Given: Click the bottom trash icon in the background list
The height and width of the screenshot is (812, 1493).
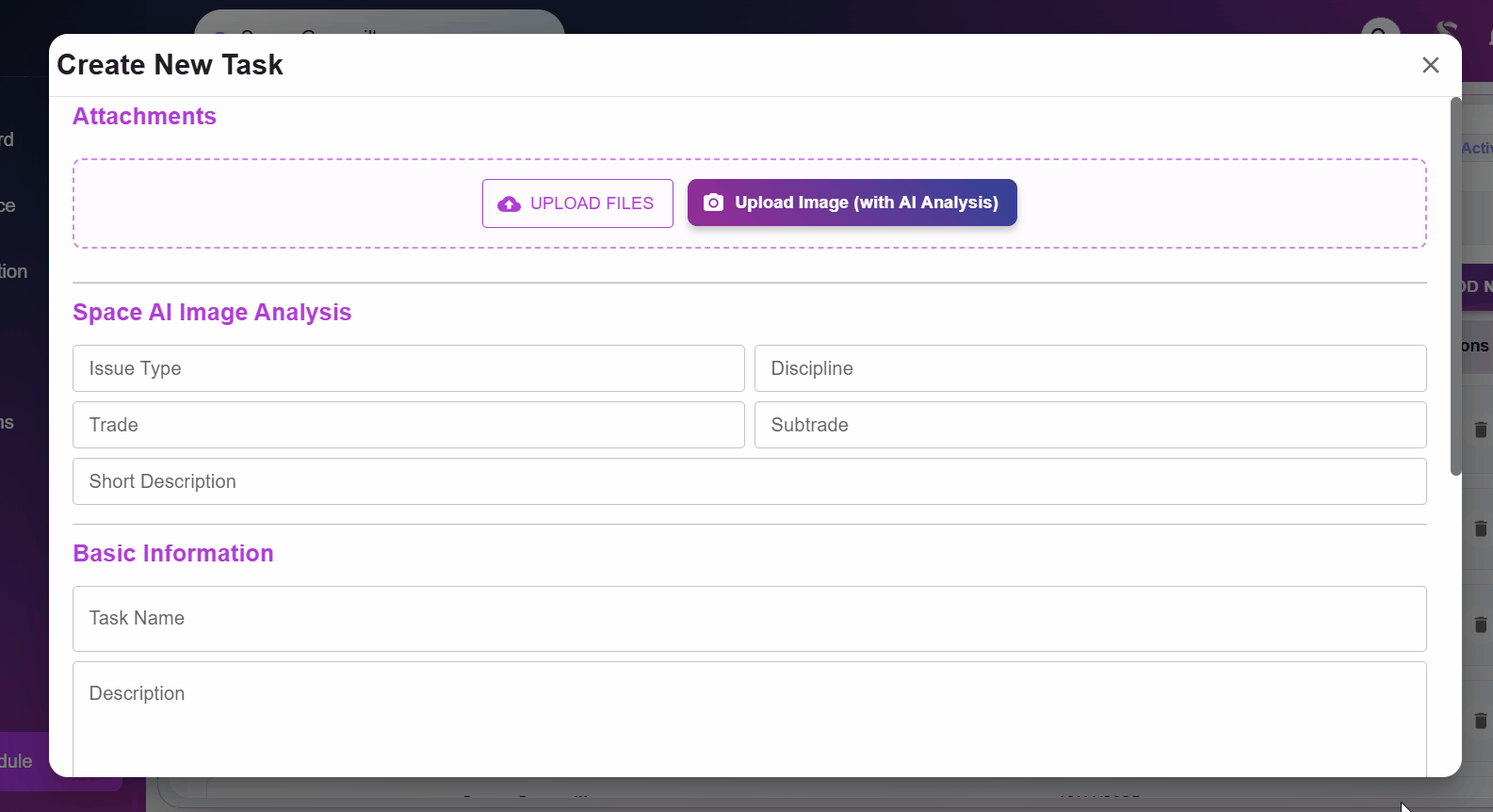Looking at the screenshot, I should click(x=1480, y=721).
